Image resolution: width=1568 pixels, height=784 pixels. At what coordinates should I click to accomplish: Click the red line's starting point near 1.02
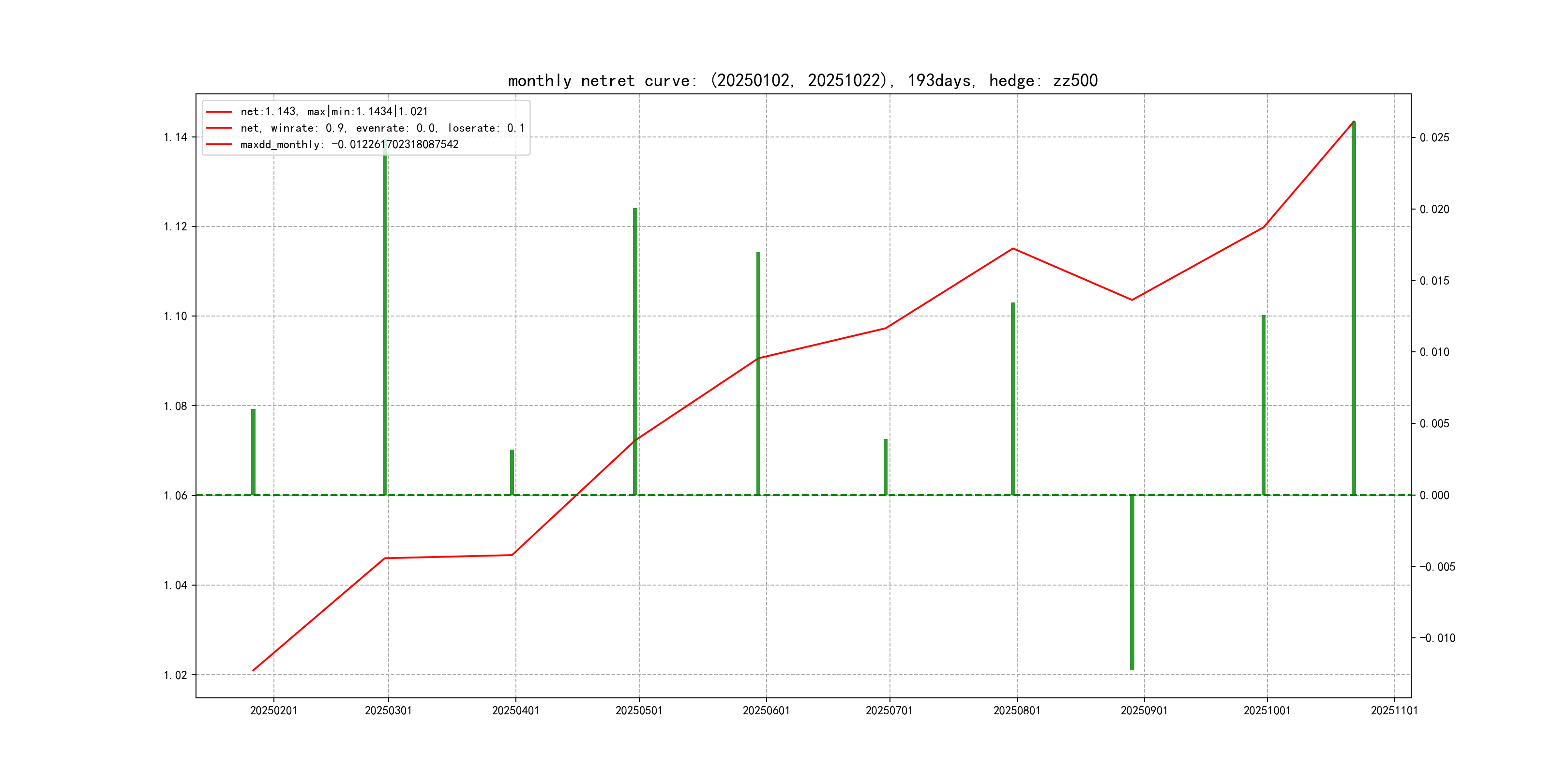[254, 670]
